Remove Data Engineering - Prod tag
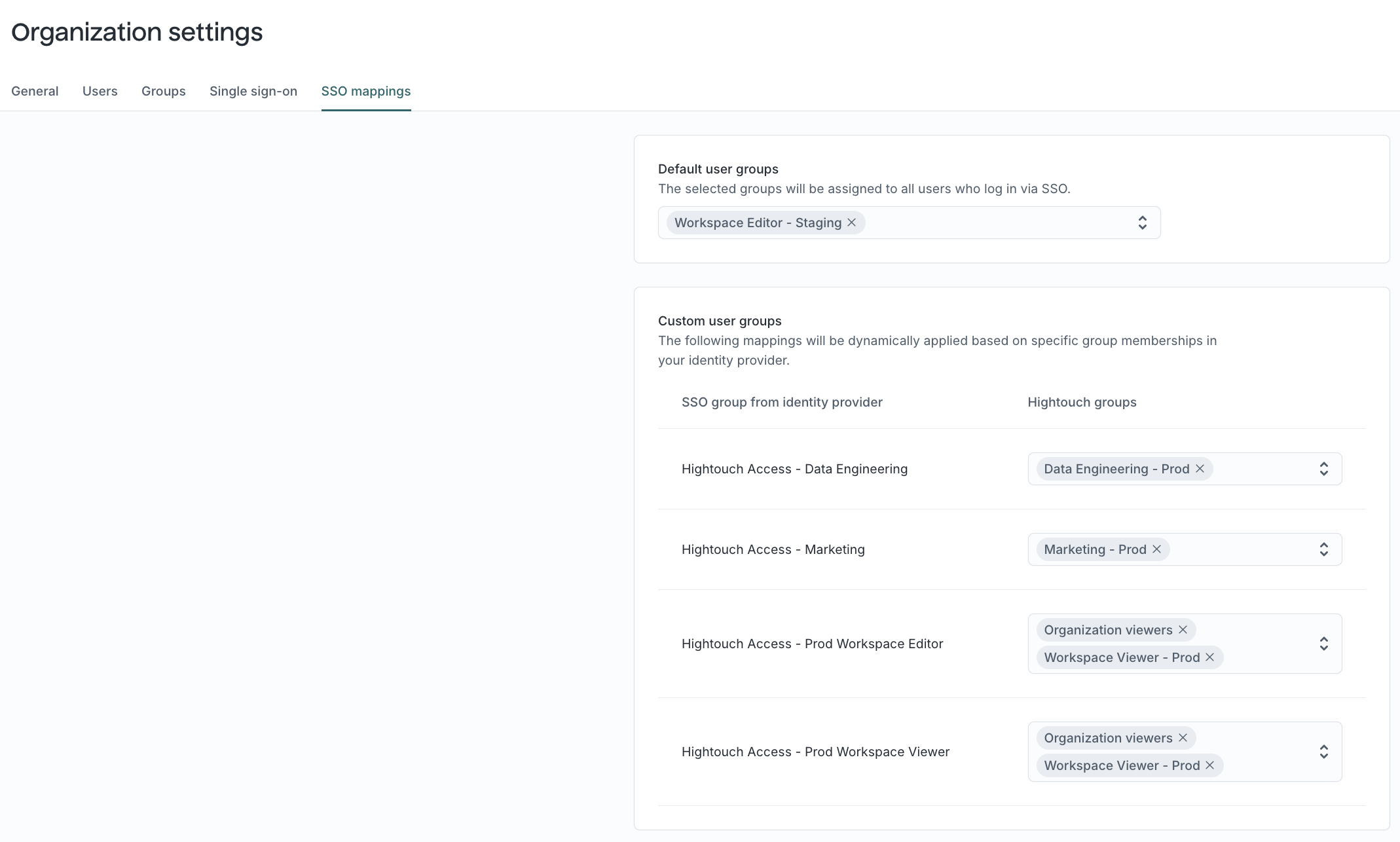Screen dimensions: 1400x842 [x=1200, y=469]
